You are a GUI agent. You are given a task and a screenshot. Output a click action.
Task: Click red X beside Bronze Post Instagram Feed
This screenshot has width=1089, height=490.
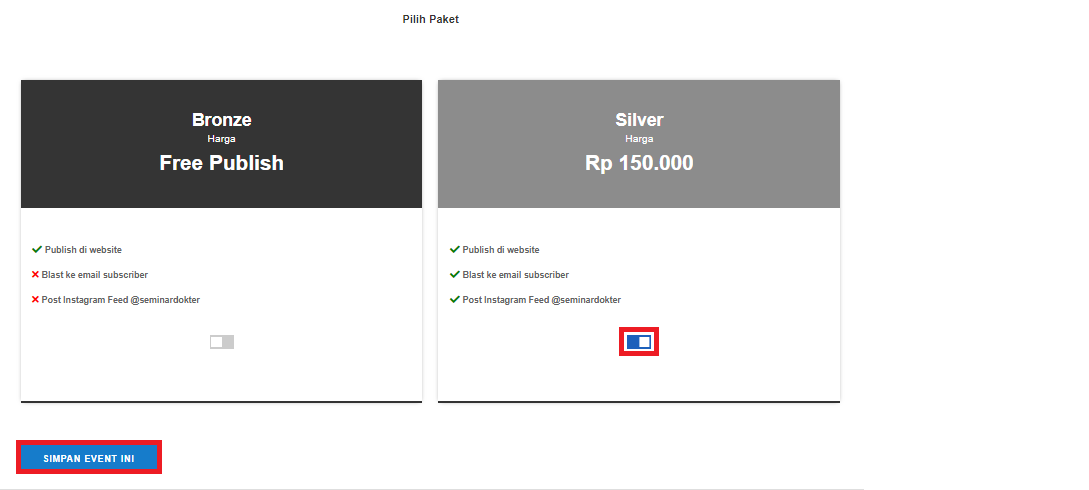35,299
